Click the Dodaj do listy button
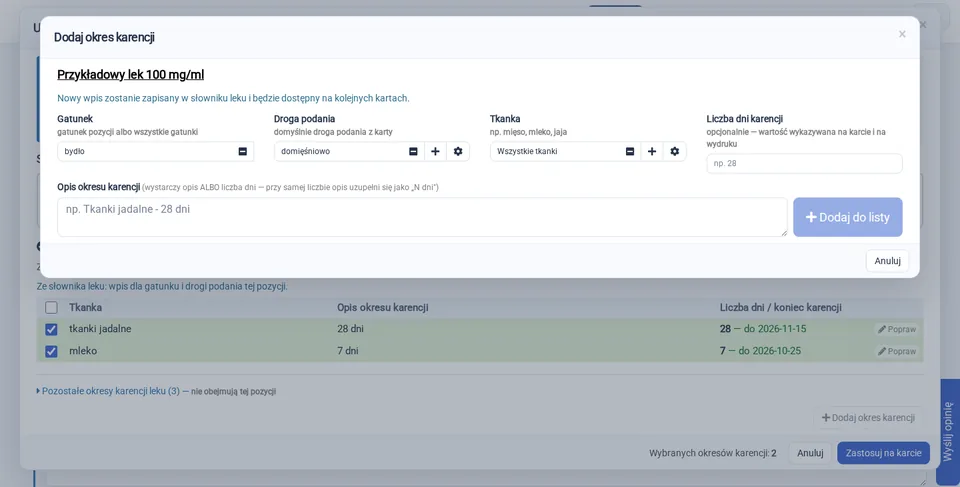This screenshot has width=960, height=487. coord(848,217)
